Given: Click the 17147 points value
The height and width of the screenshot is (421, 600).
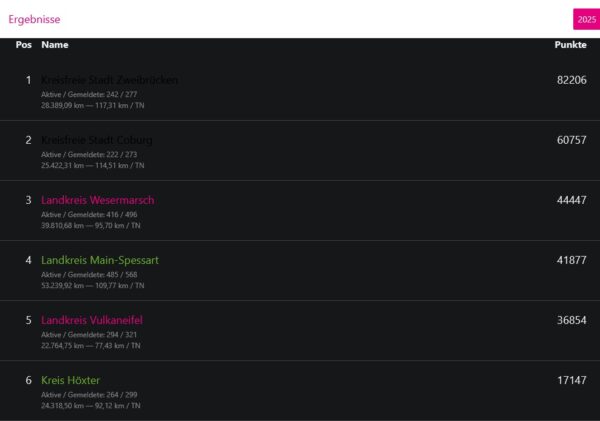Looking at the screenshot, I should click(x=571, y=380).
